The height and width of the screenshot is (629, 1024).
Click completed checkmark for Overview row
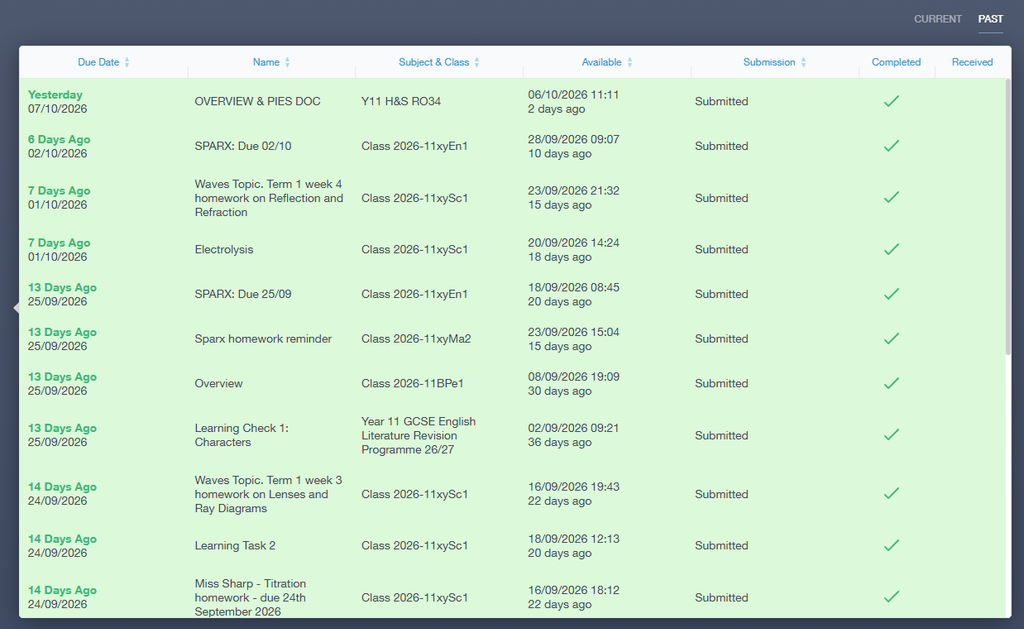[891, 383]
